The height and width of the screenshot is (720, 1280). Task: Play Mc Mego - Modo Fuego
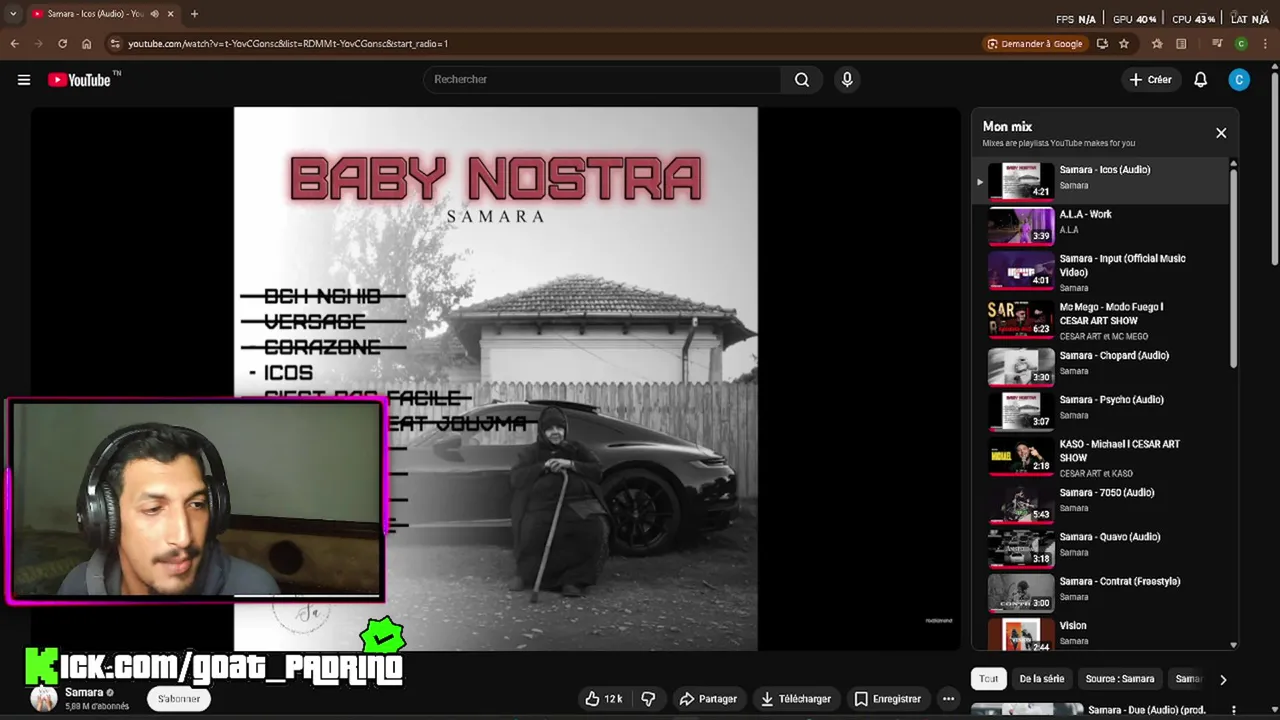pos(1100,321)
